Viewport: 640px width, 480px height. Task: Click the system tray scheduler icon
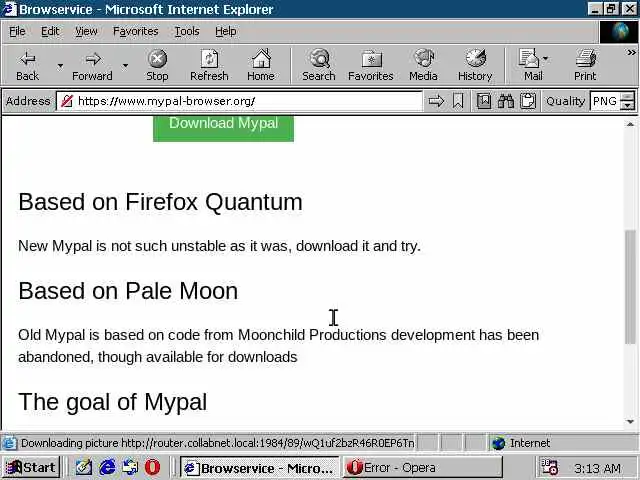pyautogui.click(x=550, y=467)
